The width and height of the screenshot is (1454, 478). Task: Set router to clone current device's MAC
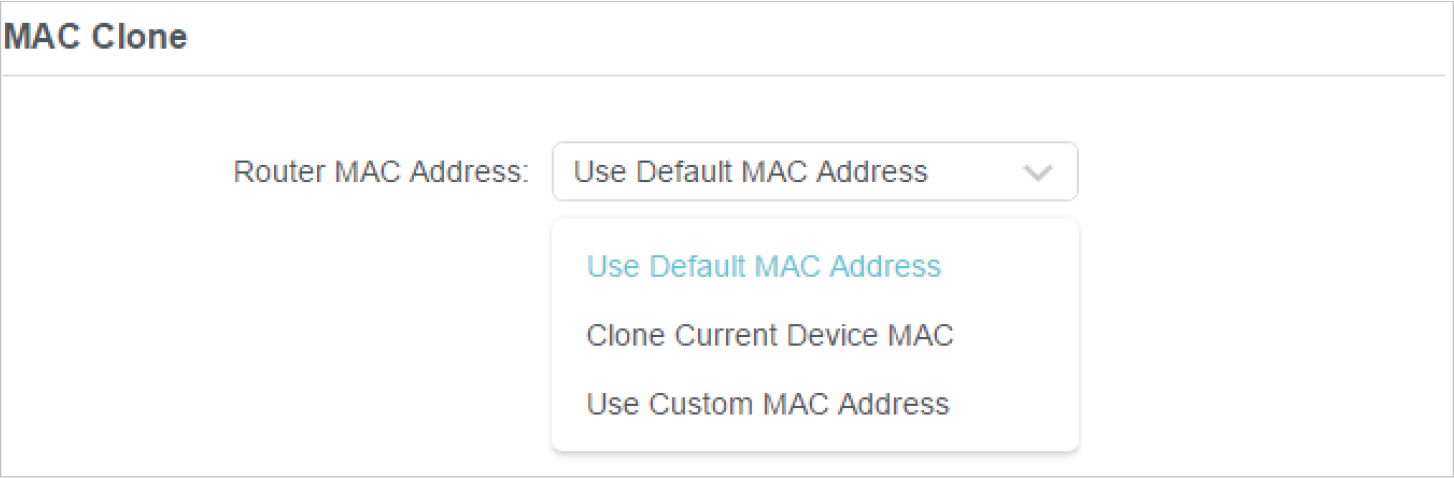click(769, 335)
